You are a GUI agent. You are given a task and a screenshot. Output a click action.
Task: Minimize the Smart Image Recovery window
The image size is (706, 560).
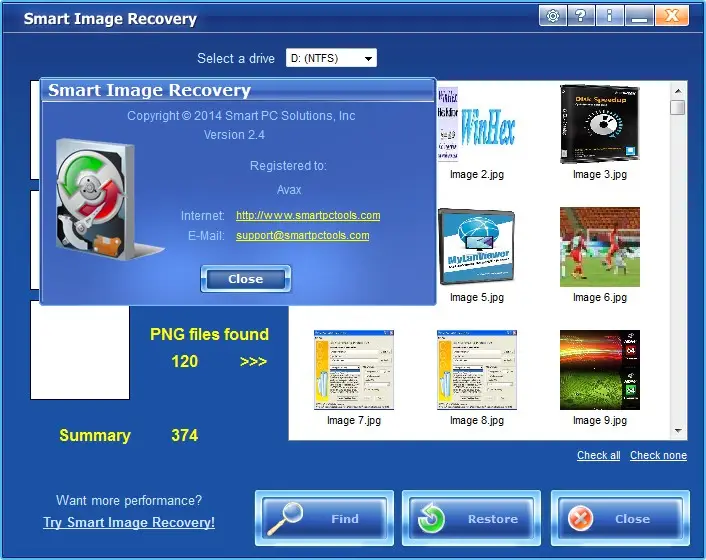639,16
